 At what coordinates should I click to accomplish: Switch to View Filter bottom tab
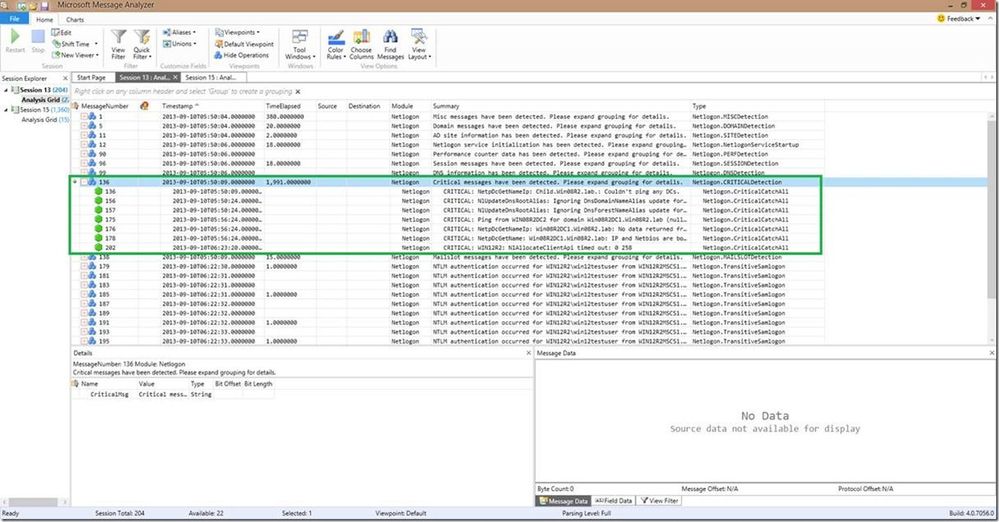click(659, 501)
